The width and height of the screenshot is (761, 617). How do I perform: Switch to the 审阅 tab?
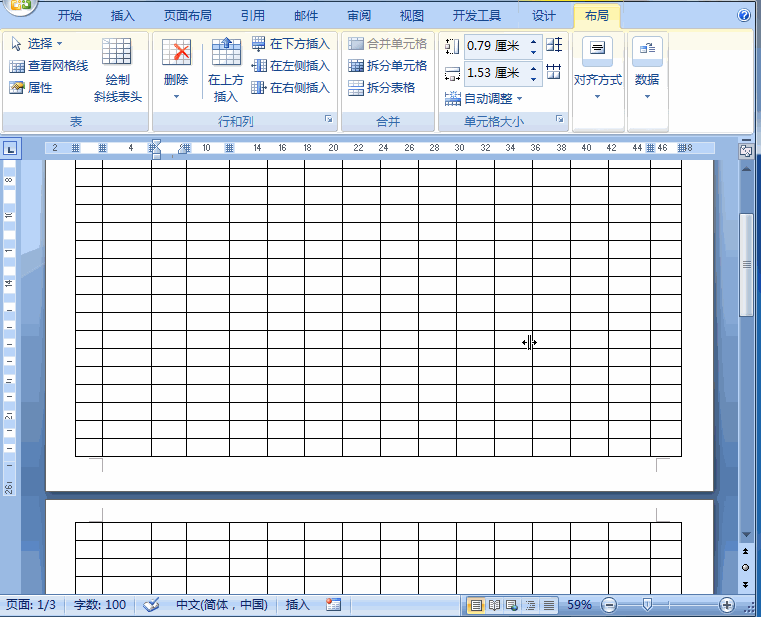pos(359,16)
